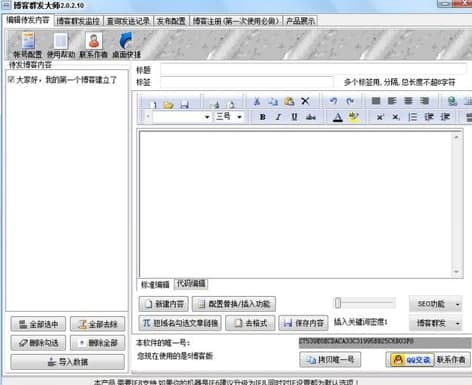
Task: Click into the 标题 title input field
Action: pos(313,69)
